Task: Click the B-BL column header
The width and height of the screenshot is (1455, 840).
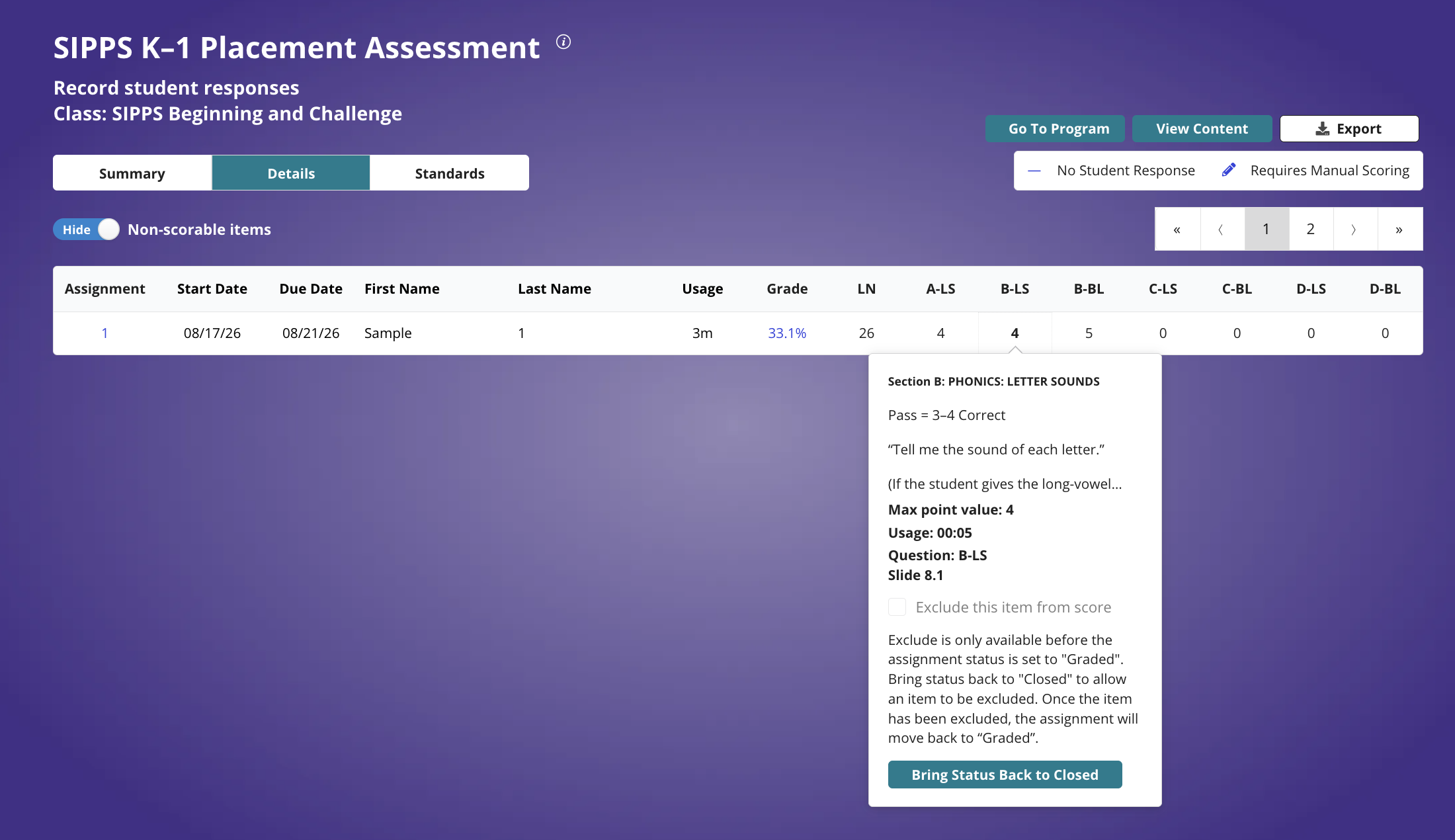Action: point(1089,289)
